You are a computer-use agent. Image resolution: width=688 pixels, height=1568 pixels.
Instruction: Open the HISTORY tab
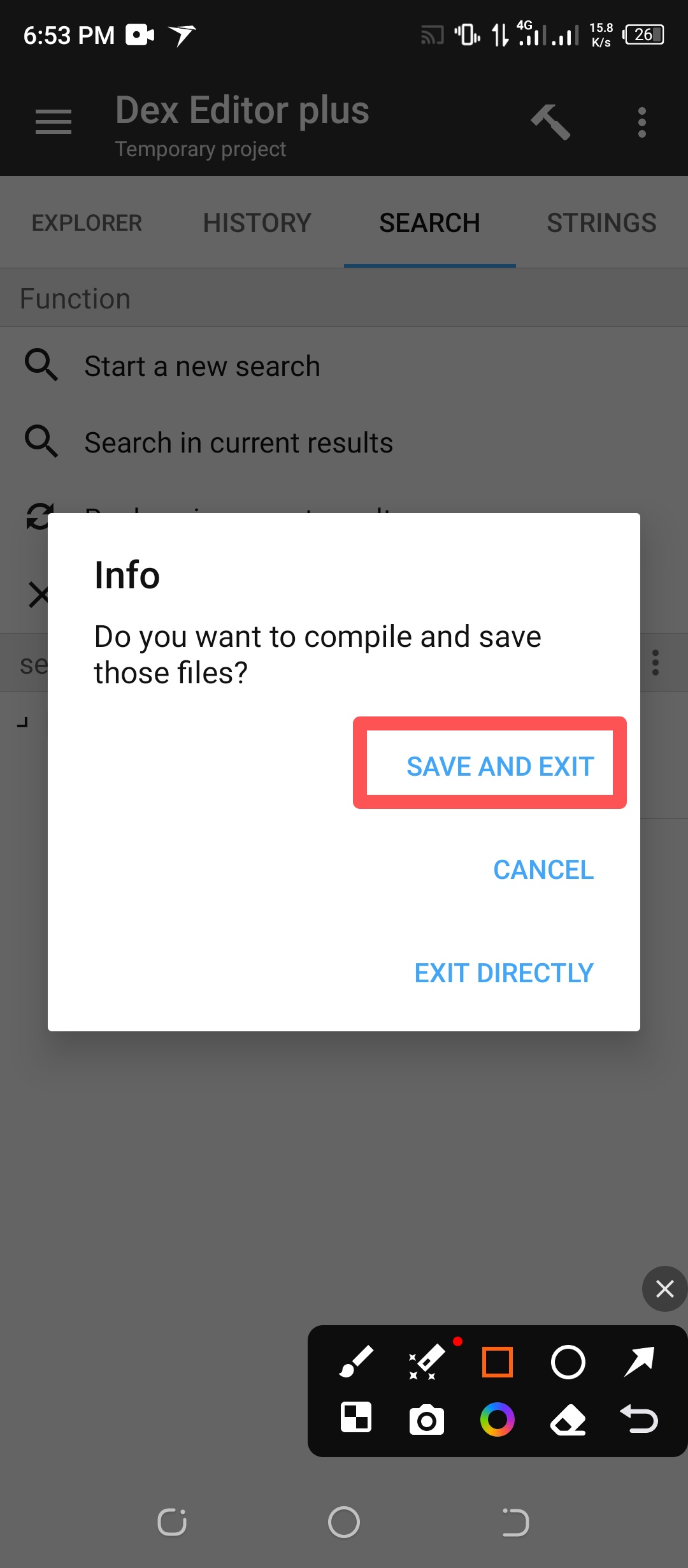(x=257, y=223)
